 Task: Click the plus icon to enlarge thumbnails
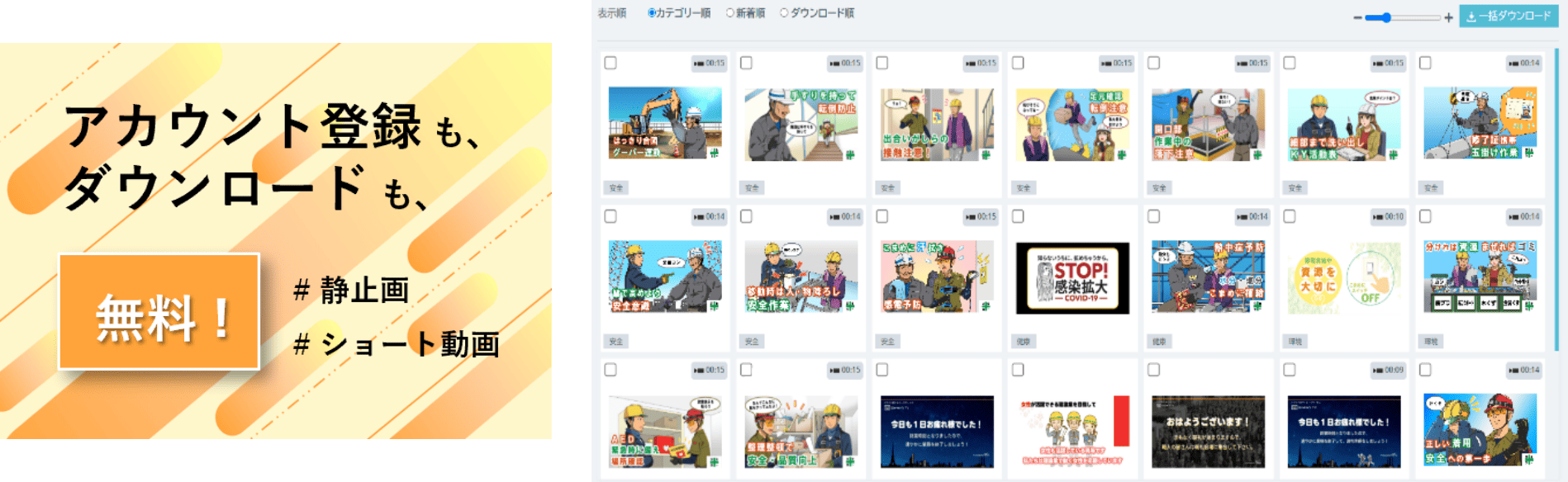1448,17
